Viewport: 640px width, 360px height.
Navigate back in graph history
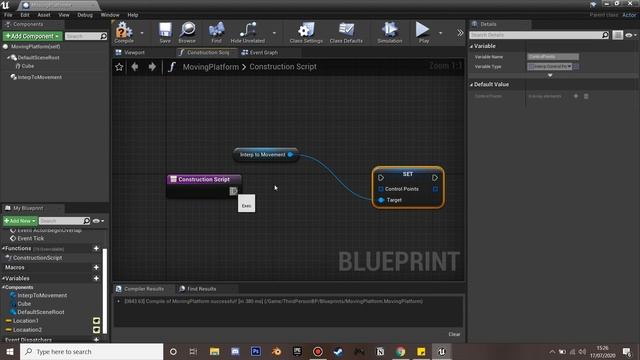(x=135, y=67)
